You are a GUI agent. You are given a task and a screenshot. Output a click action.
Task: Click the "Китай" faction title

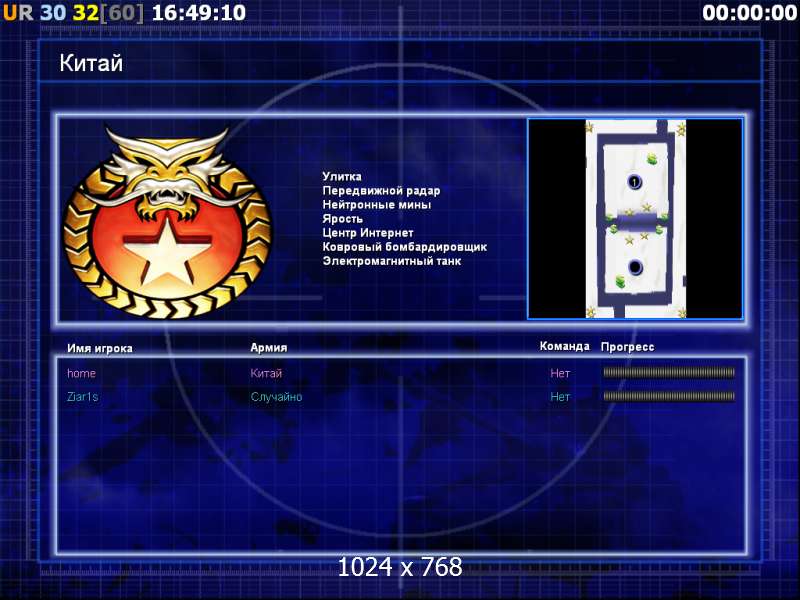[x=91, y=63]
